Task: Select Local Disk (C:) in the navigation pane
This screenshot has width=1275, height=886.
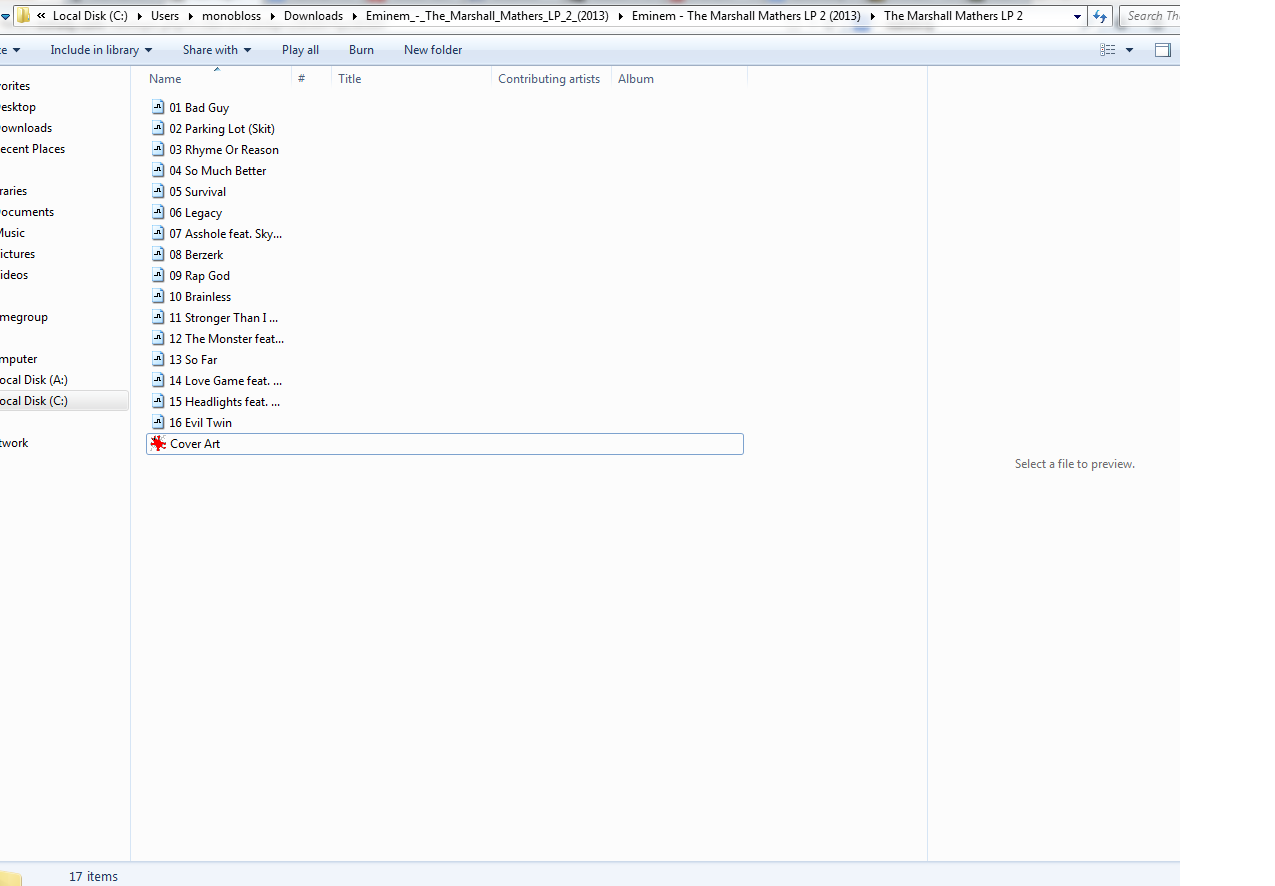Action: pos(34,401)
